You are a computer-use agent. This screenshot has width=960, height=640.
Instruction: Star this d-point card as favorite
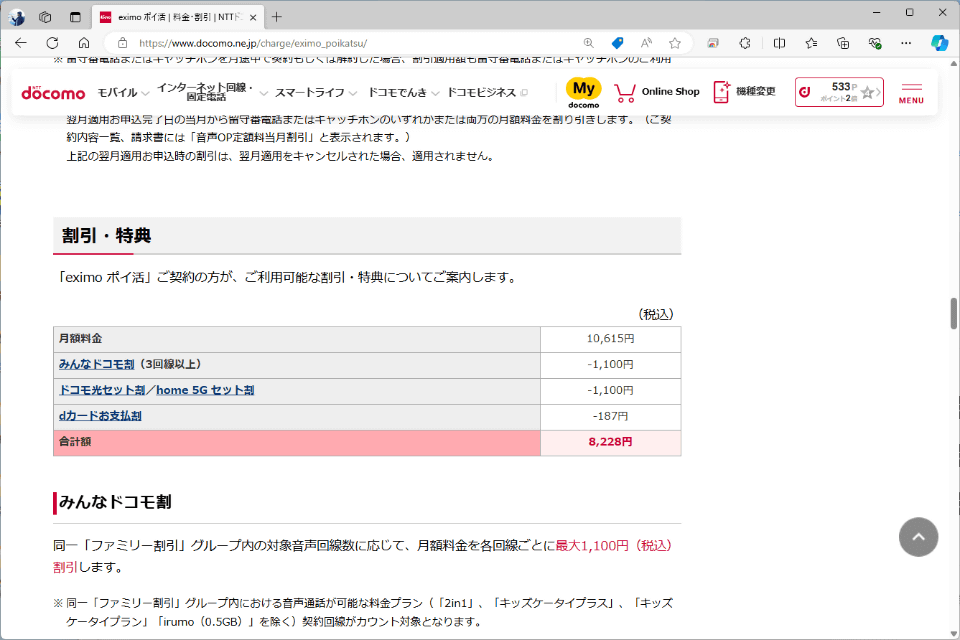click(x=868, y=91)
